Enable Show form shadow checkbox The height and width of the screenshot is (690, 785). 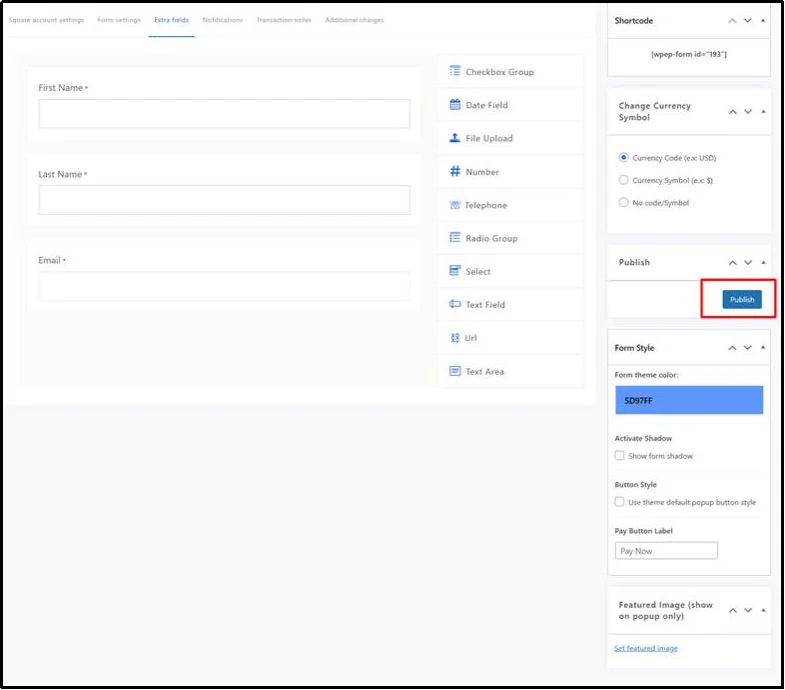(x=619, y=456)
